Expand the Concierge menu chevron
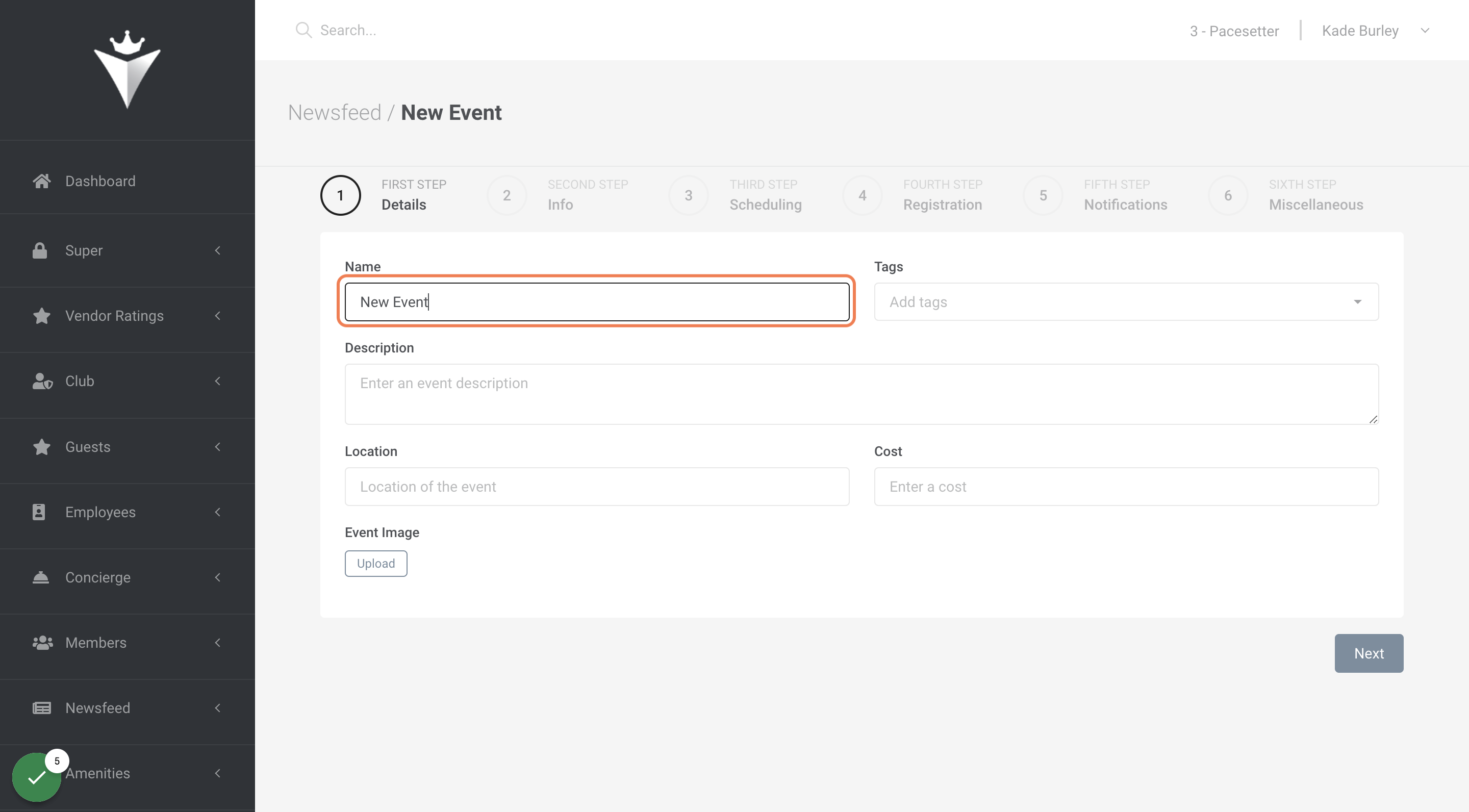 [x=217, y=577]
